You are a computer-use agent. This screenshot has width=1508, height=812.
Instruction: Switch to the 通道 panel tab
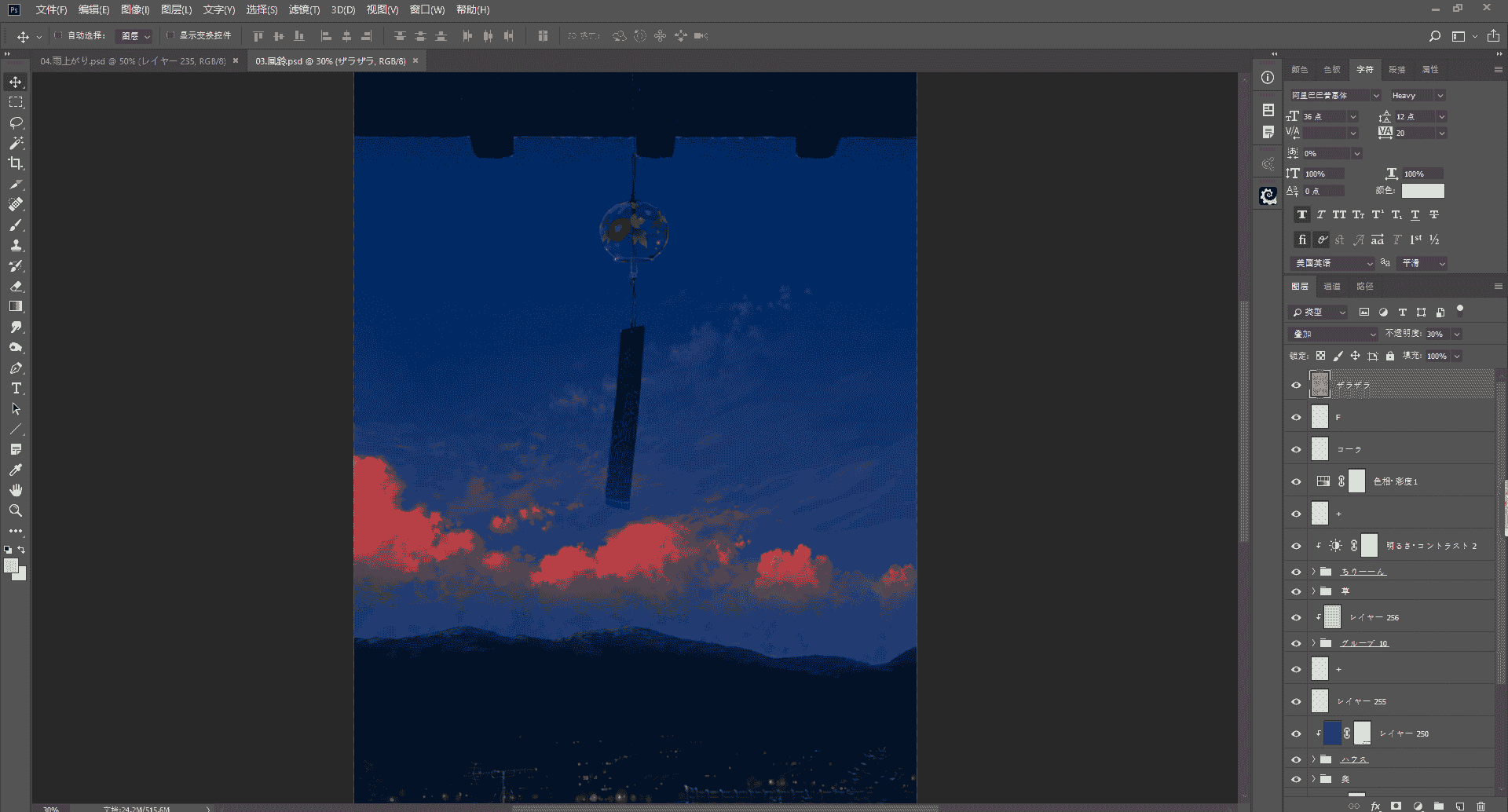1332,287
